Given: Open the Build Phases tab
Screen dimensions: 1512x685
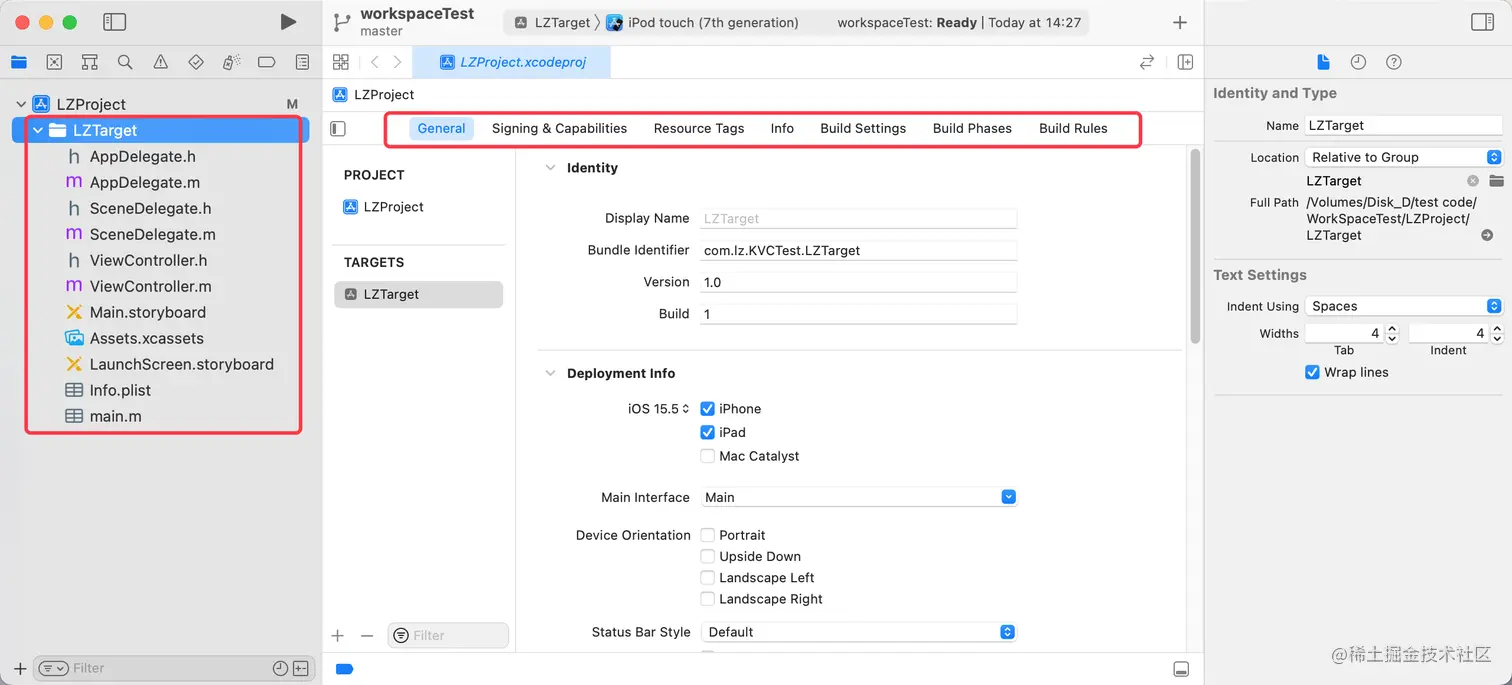Looking at the screenshot, I should (972, 128).
